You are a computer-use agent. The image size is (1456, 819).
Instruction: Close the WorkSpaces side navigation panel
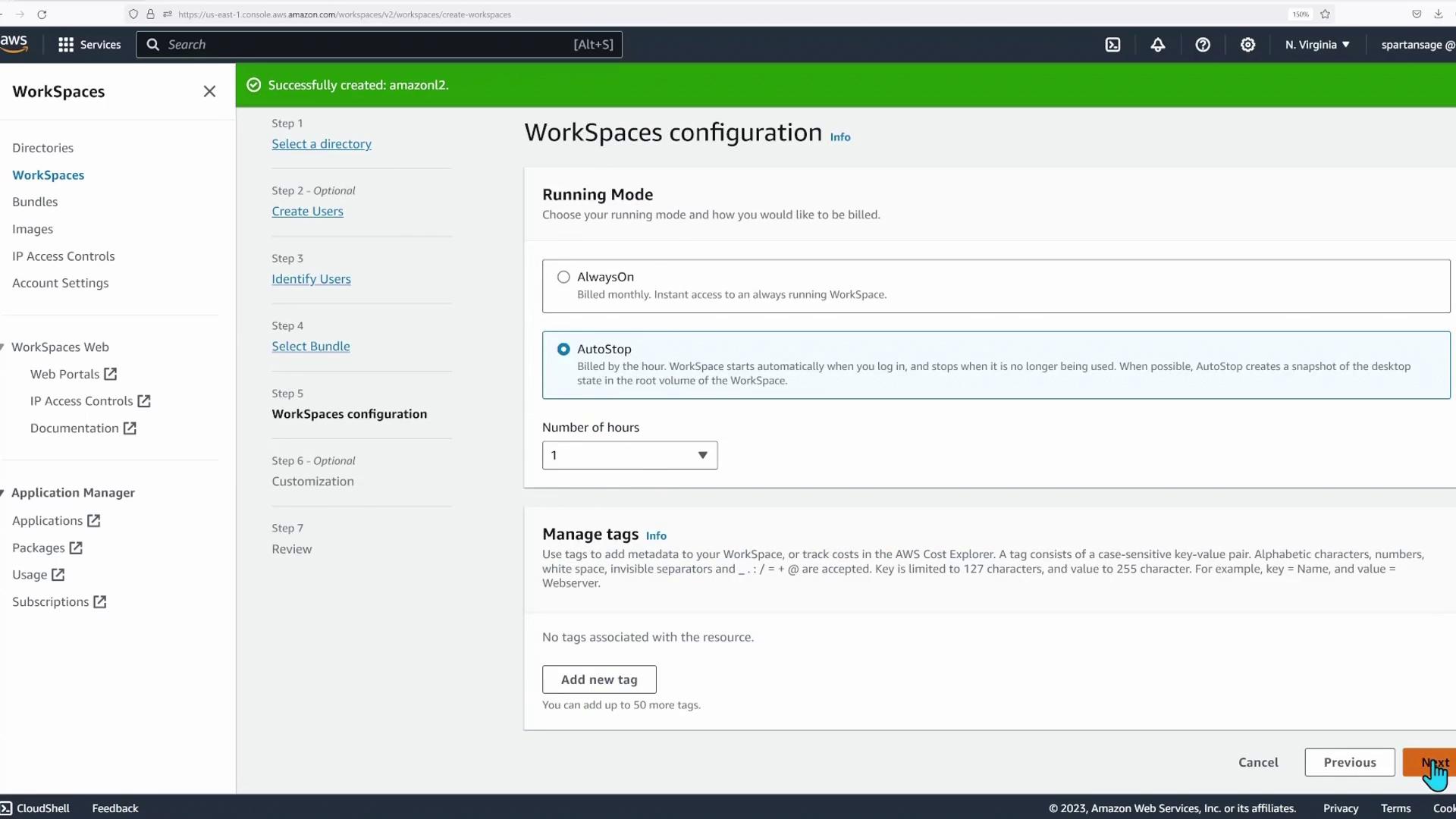pyautogui.click(x=209, y=92)
